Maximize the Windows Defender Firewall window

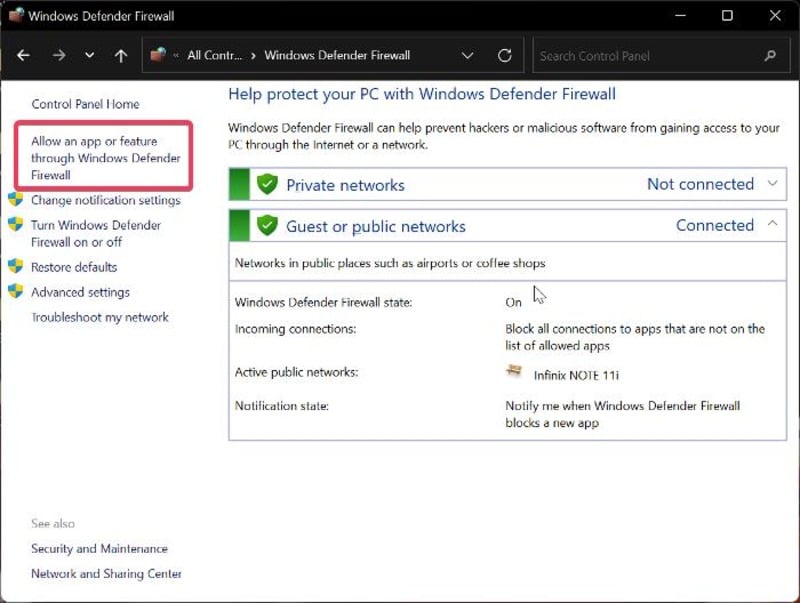(727, 15)
